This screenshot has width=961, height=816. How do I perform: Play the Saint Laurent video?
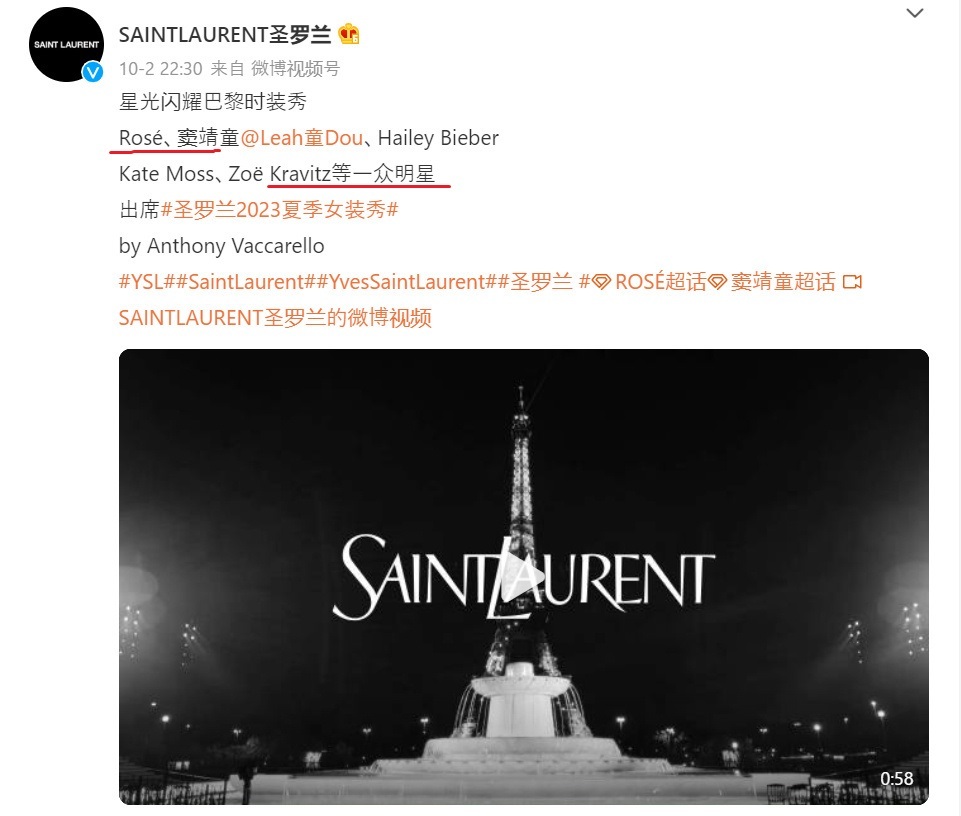pos(523,576)
